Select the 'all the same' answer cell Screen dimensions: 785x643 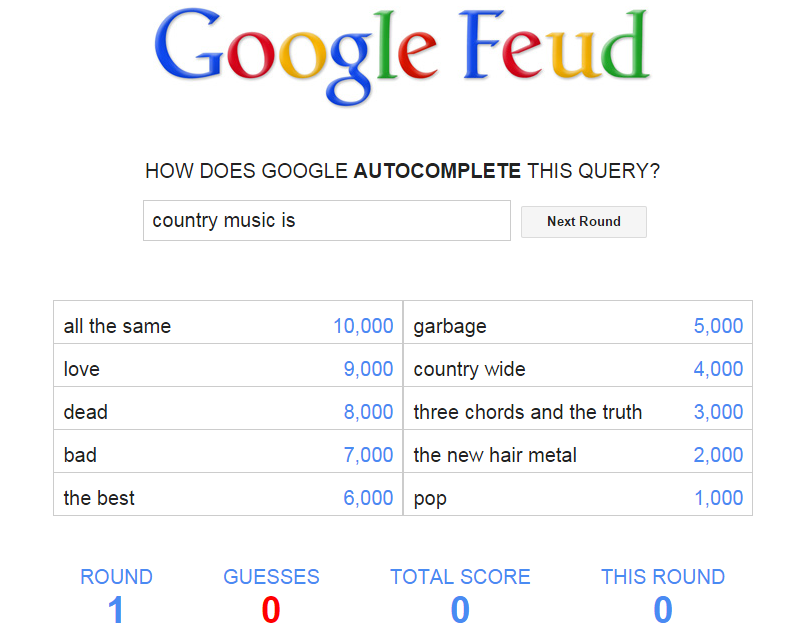[x=228, y=326]
